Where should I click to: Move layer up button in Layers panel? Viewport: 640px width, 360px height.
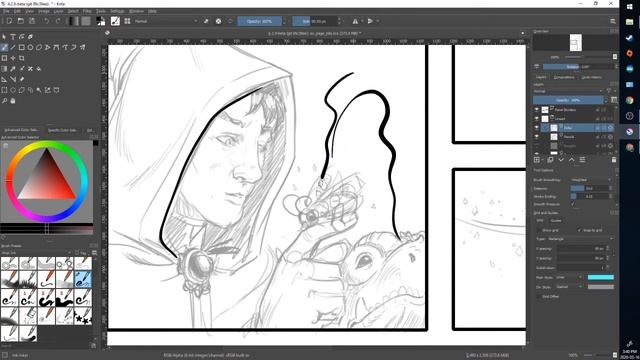tap(571, 160)
